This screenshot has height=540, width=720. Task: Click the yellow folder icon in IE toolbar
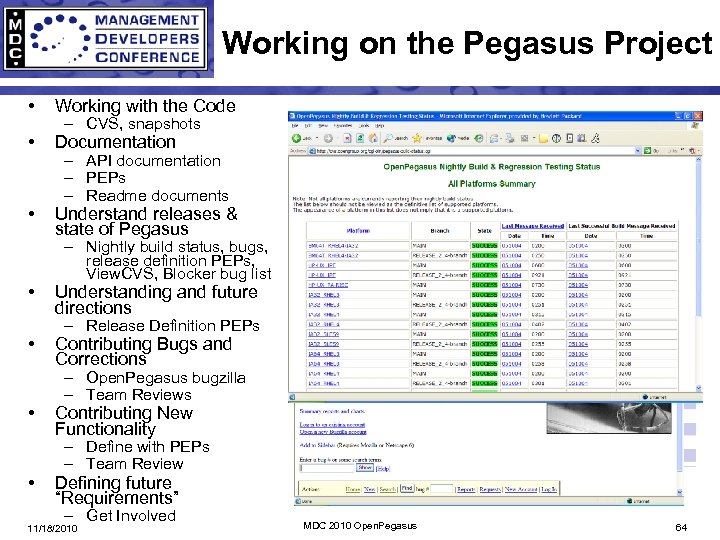pyautogui.click(x=543, y=138)
